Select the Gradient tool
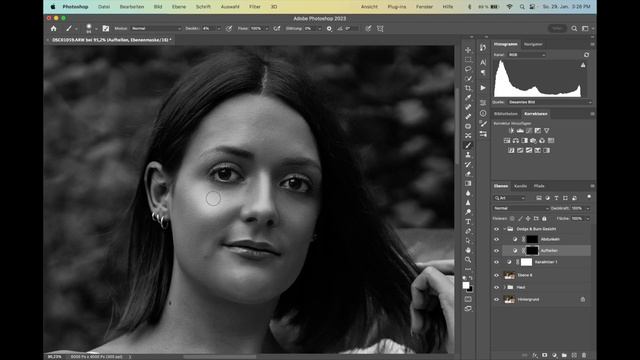 pos(468,183)
